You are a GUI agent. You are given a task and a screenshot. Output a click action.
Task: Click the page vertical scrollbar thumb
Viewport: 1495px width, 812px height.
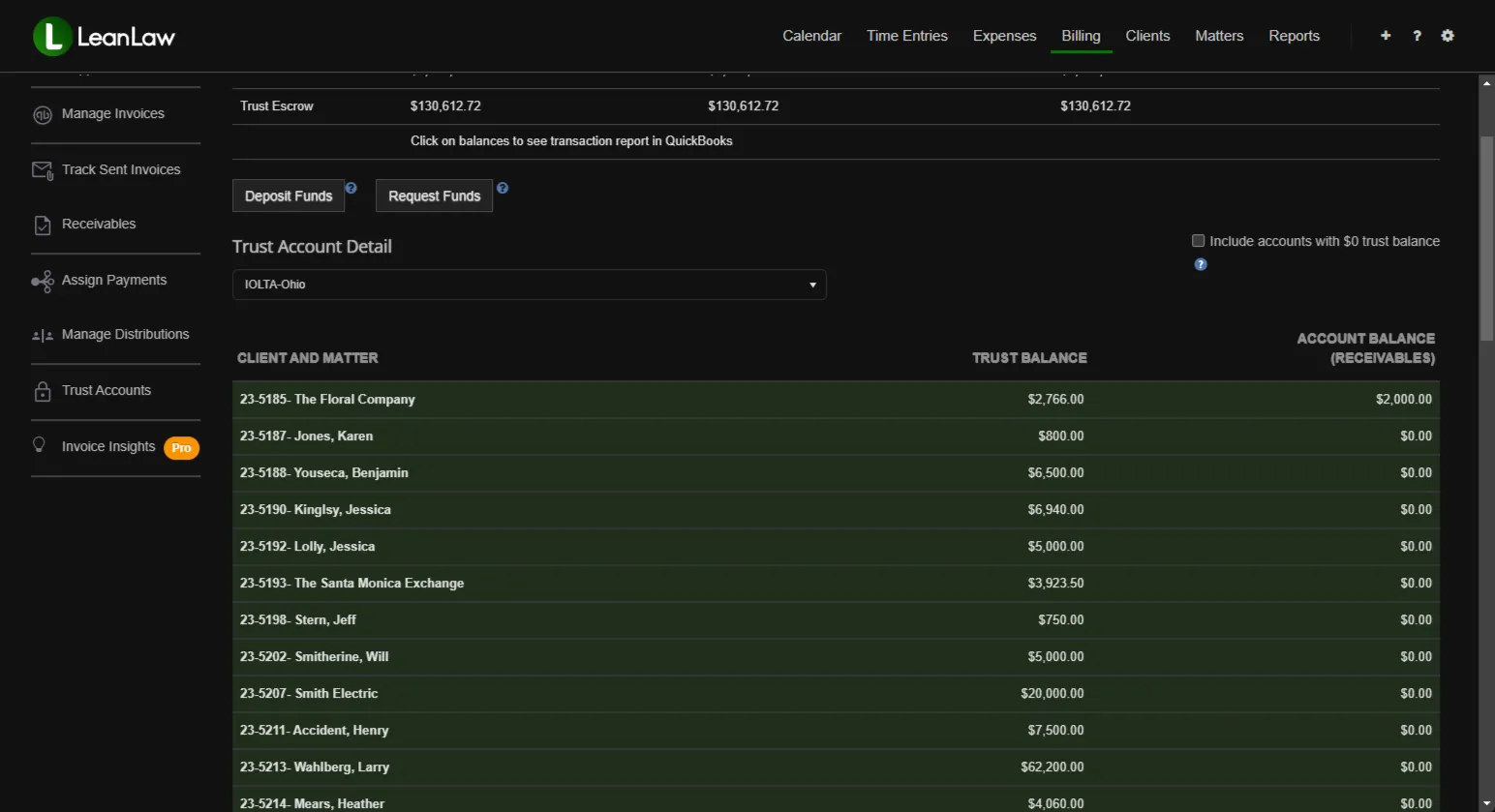tap(1486, 239)
